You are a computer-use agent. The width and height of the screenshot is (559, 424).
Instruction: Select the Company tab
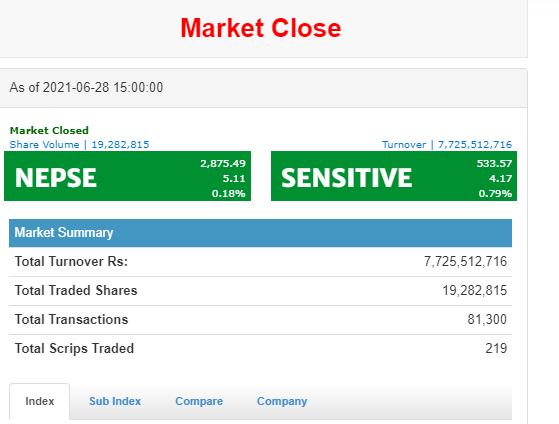(x=282, y=401)
